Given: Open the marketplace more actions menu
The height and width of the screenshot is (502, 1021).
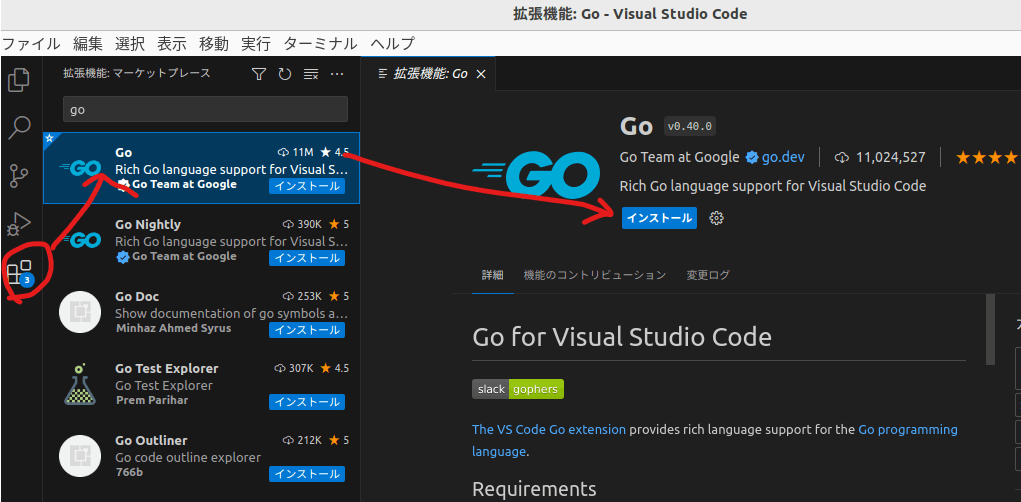Looking at the screenshot, I should coord(337,74).
